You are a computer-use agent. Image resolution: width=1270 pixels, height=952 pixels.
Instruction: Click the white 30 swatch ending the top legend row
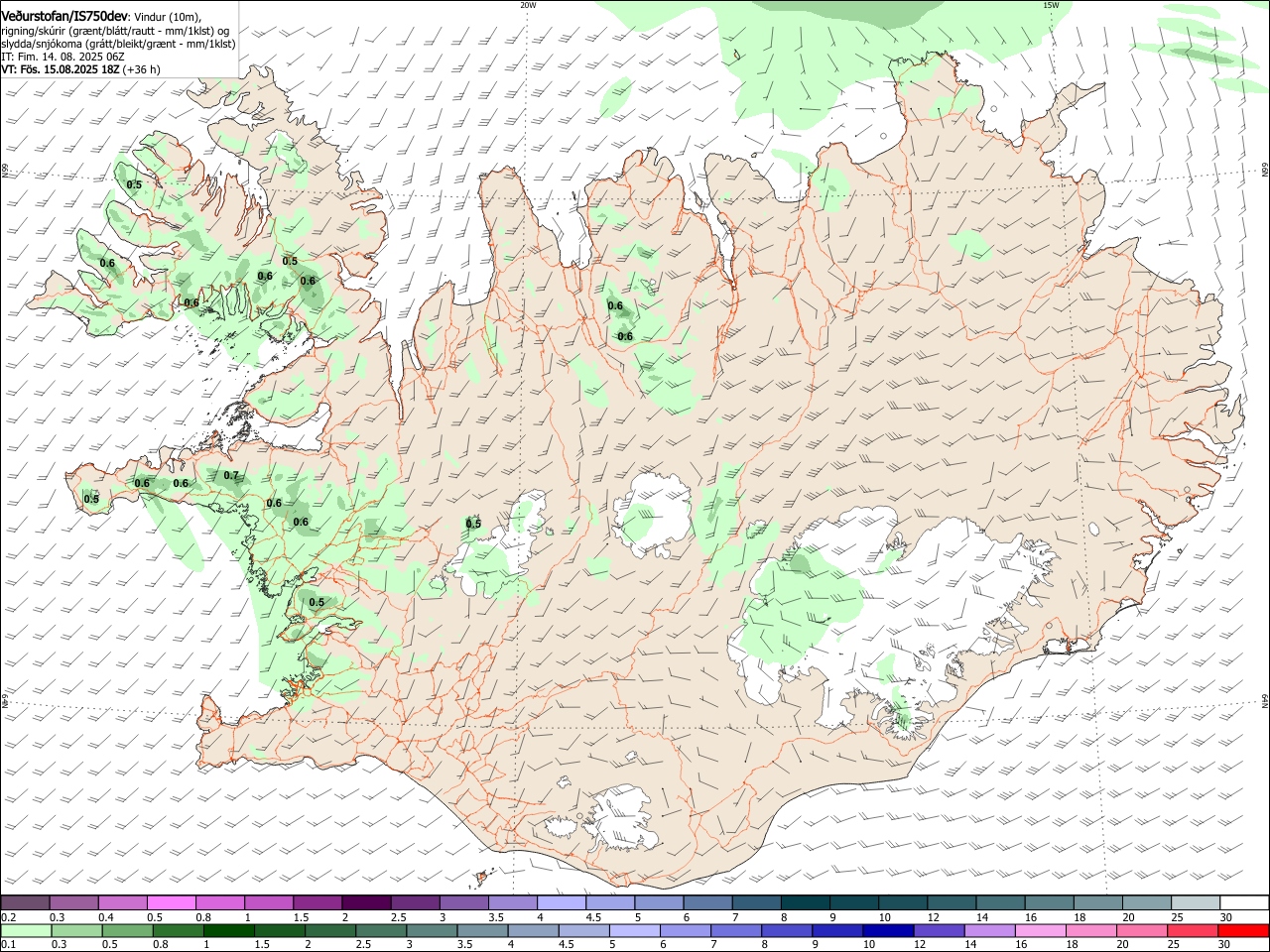click(x=1243, y=903)
